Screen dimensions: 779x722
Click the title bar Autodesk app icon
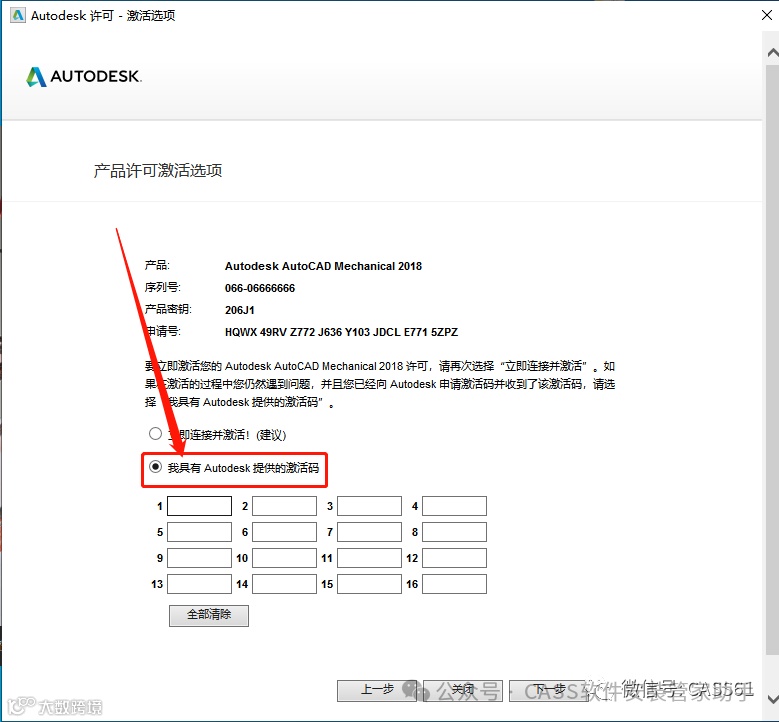pyautogui.click(x=18, y=15)
